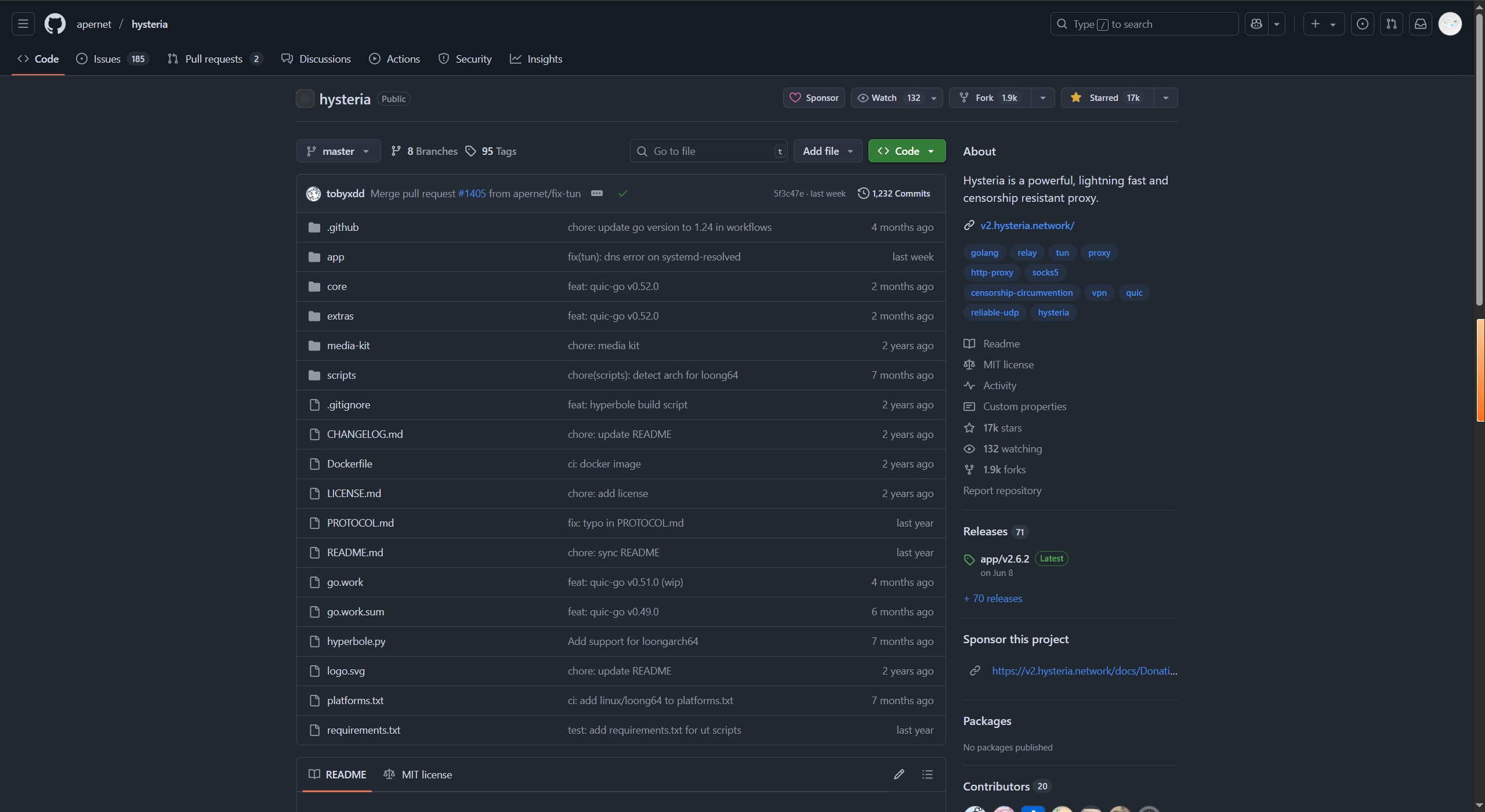
Task: Open the Insights tab
Action: pos(536,59)
